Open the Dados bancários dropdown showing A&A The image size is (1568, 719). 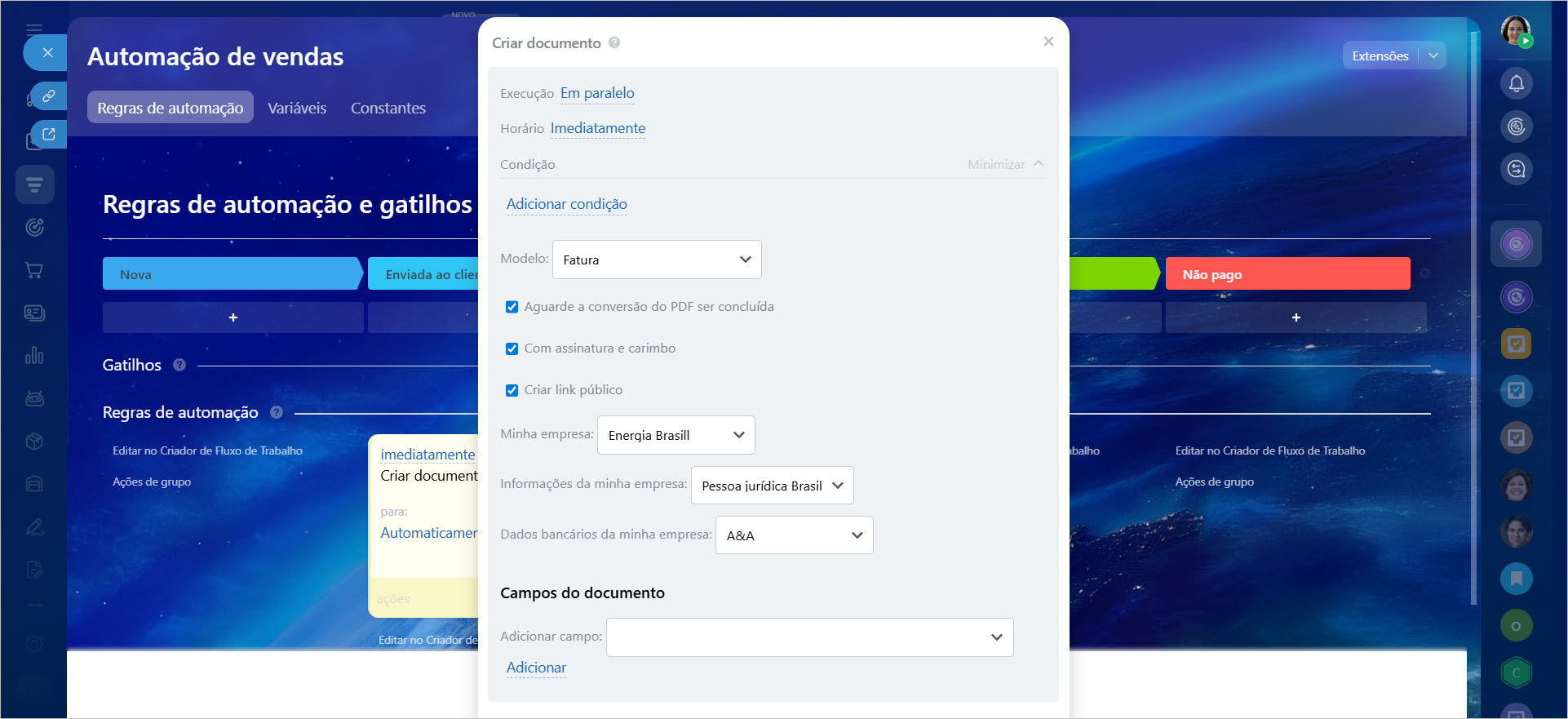[x=794, y=535]
